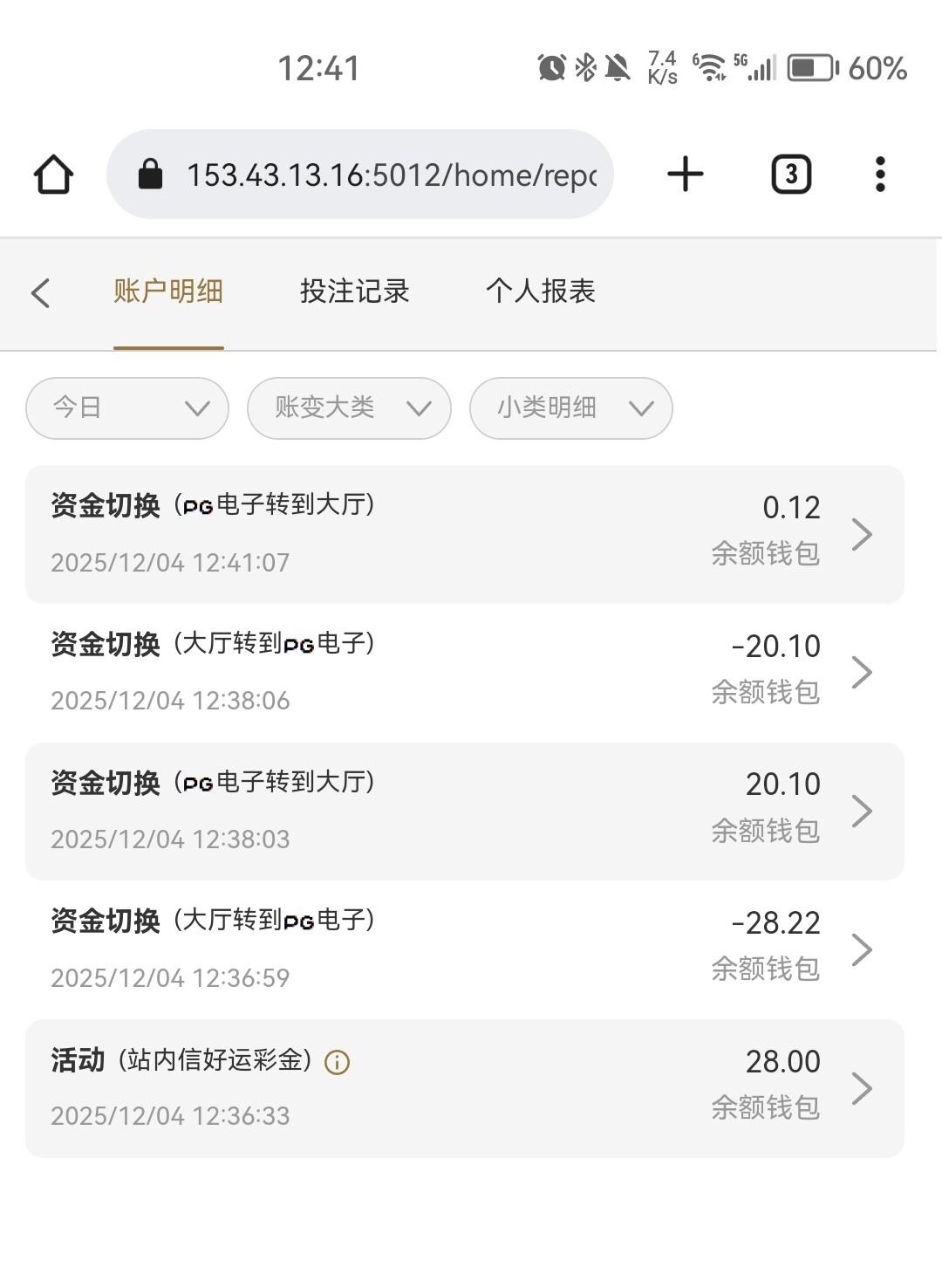Switch to the 投注记录 tab
Image resolution: width=942 pixels, height=1288 pixels.
pyautogui.click(x=354, y=291)
